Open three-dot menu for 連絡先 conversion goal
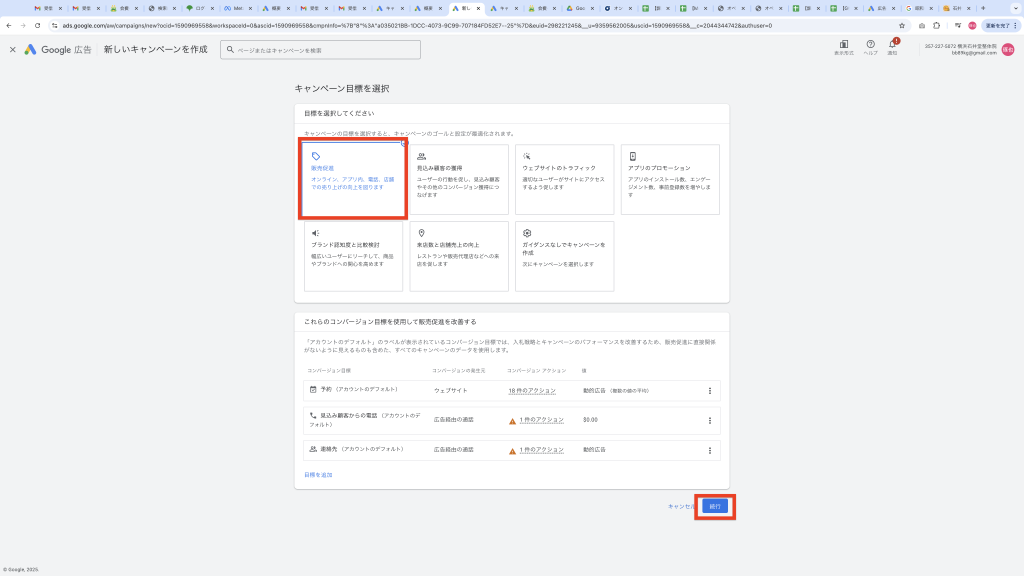1024x576 pixels. (x=710, y=450)
